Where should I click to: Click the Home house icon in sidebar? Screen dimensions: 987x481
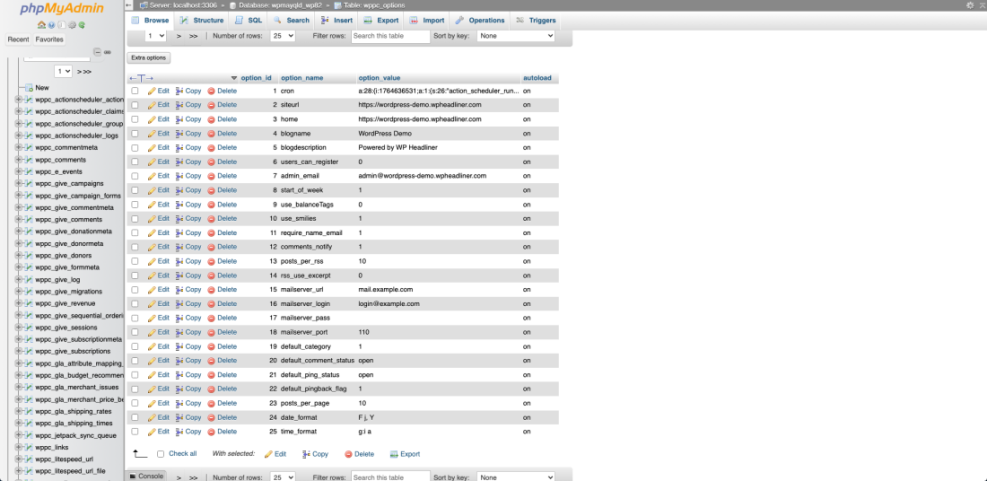[x=42, y=25]
